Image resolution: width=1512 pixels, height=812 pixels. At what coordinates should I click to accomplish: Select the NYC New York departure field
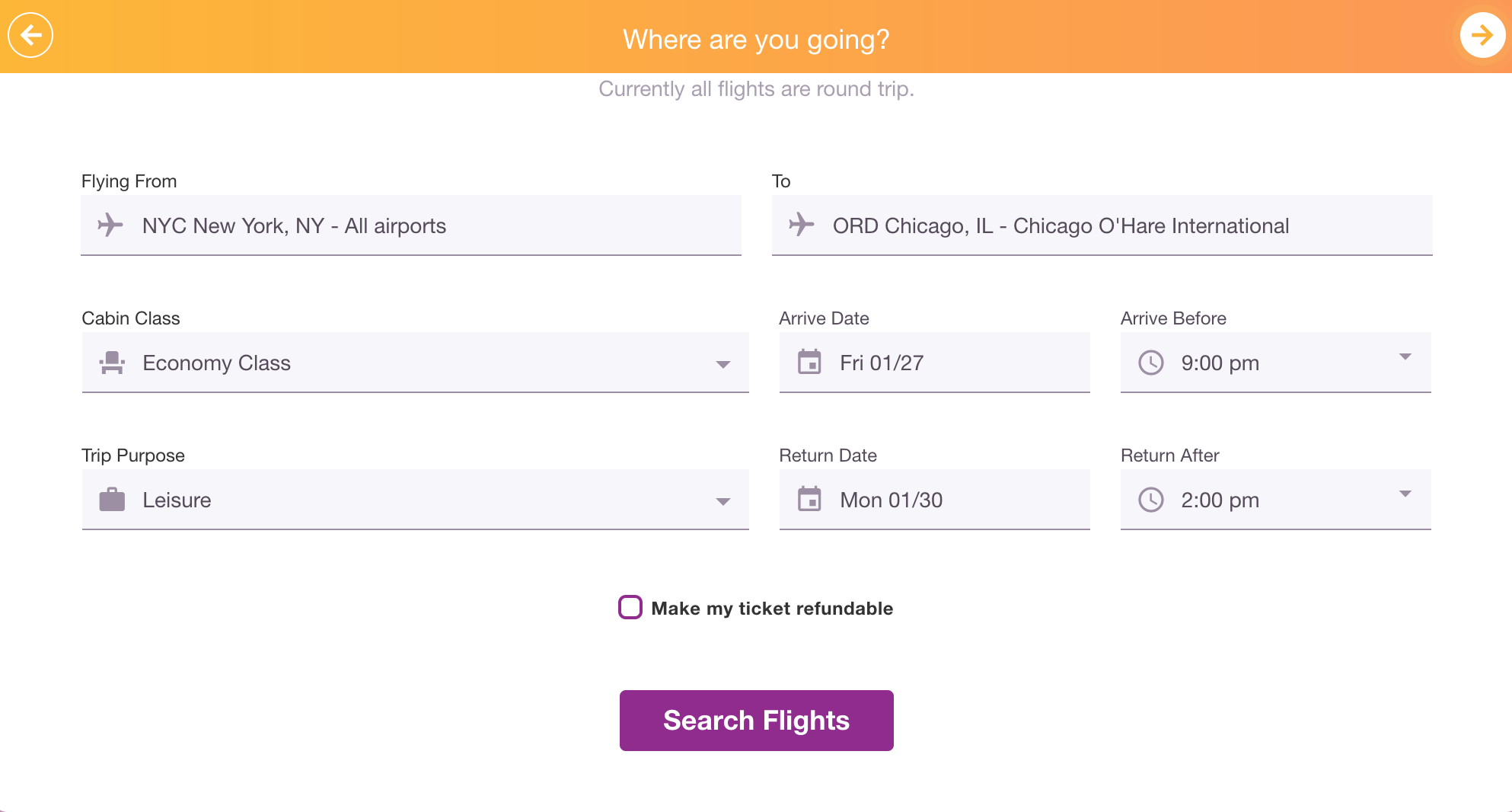coord(411,225)
